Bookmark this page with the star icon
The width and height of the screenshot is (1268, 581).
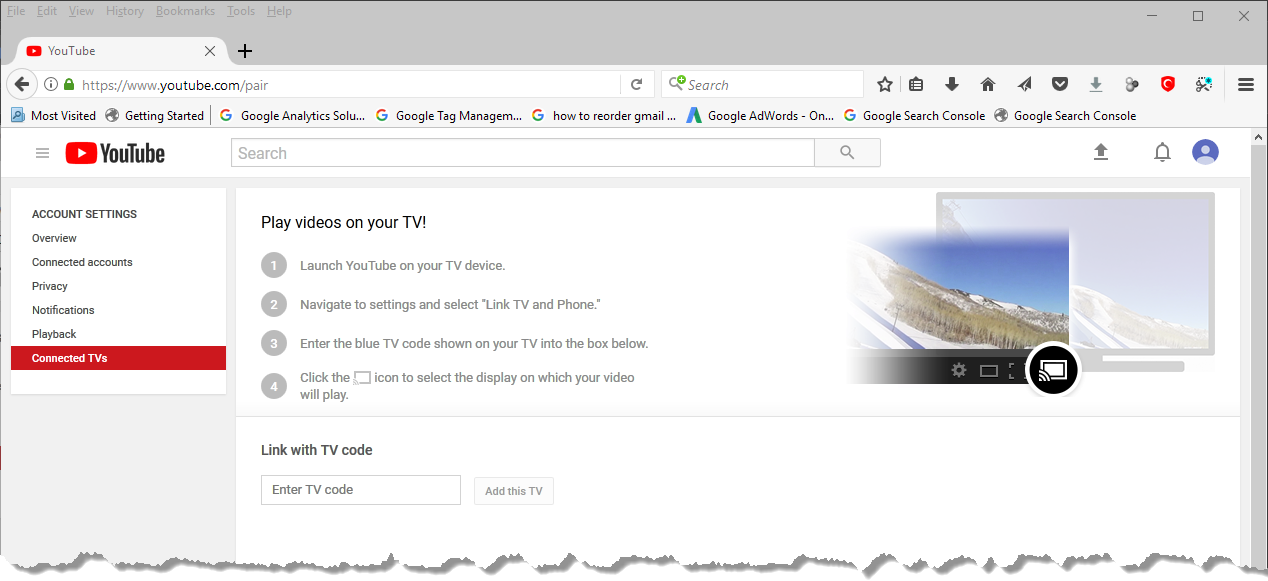885,85
